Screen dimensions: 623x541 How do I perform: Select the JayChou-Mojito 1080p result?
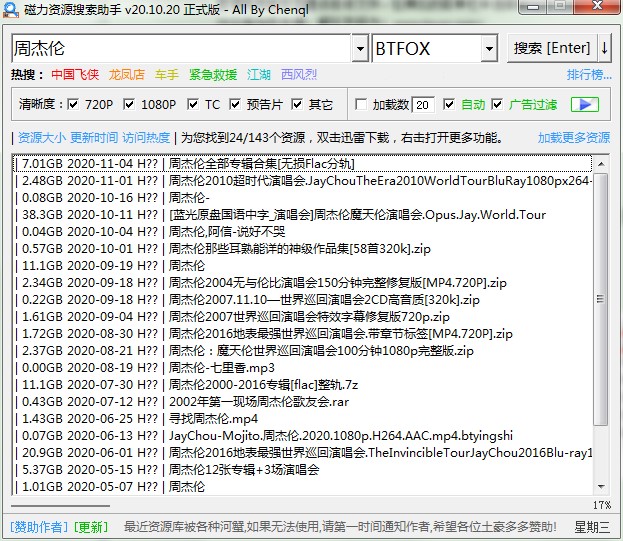pos(303,436)
